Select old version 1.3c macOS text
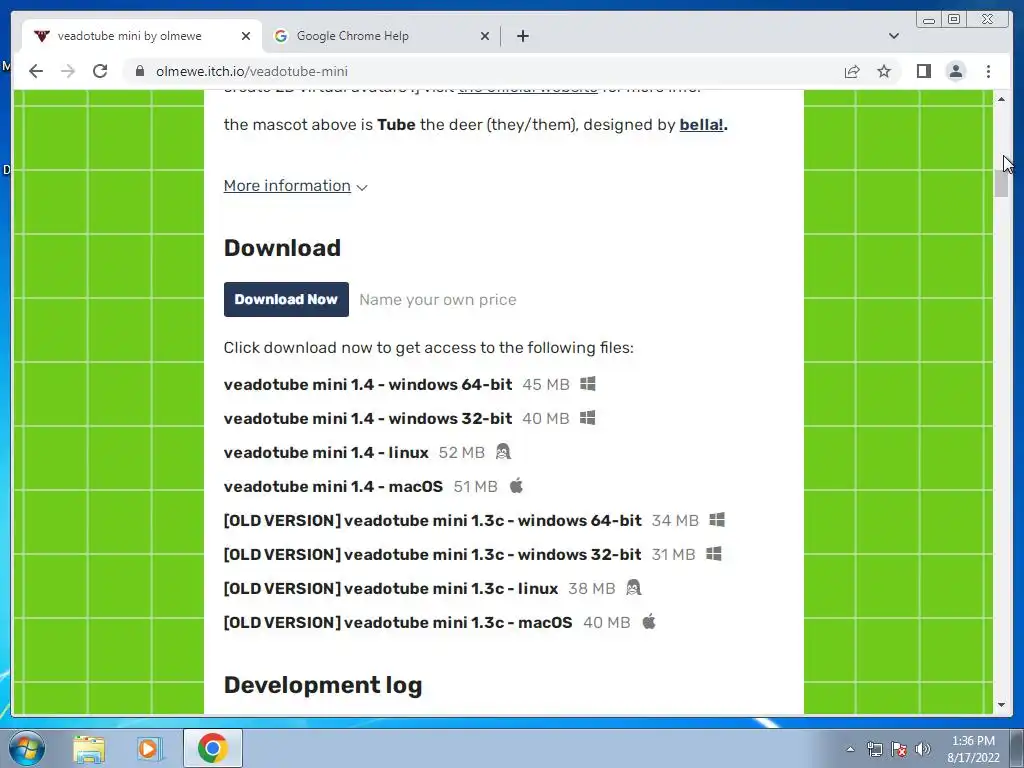 click(398, 622)
